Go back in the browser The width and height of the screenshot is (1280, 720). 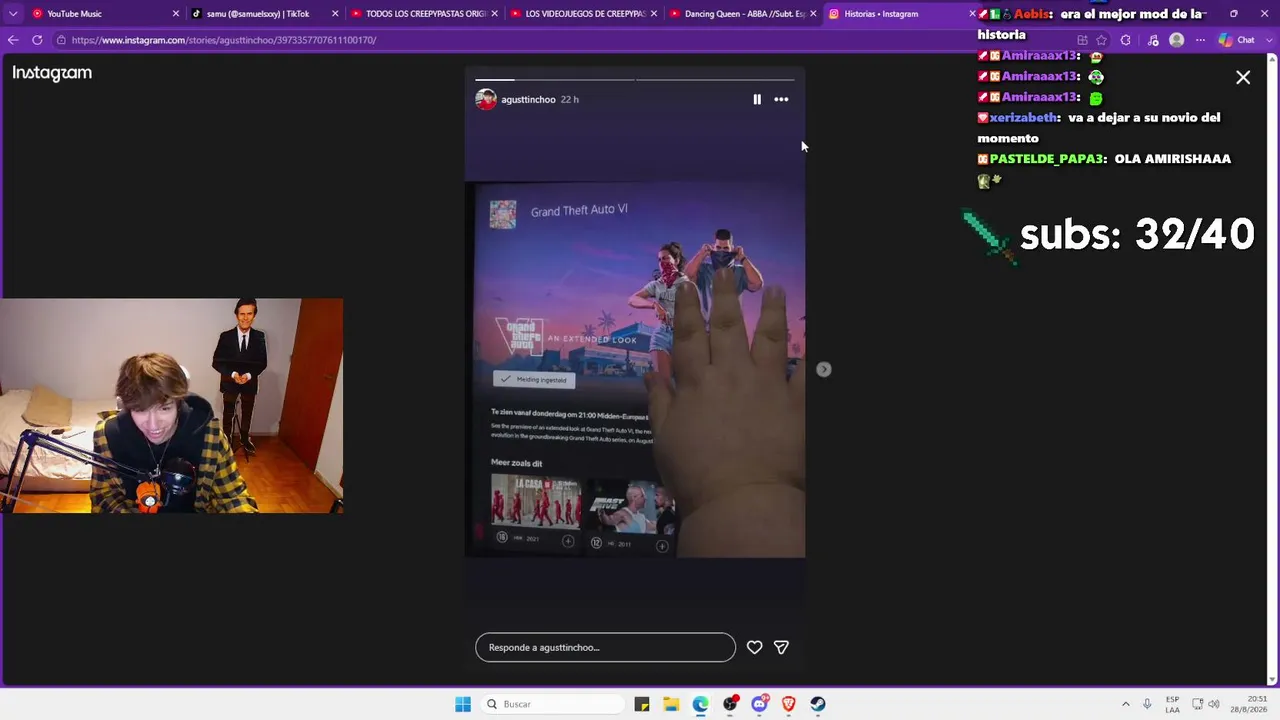click(x=13, y=40)
